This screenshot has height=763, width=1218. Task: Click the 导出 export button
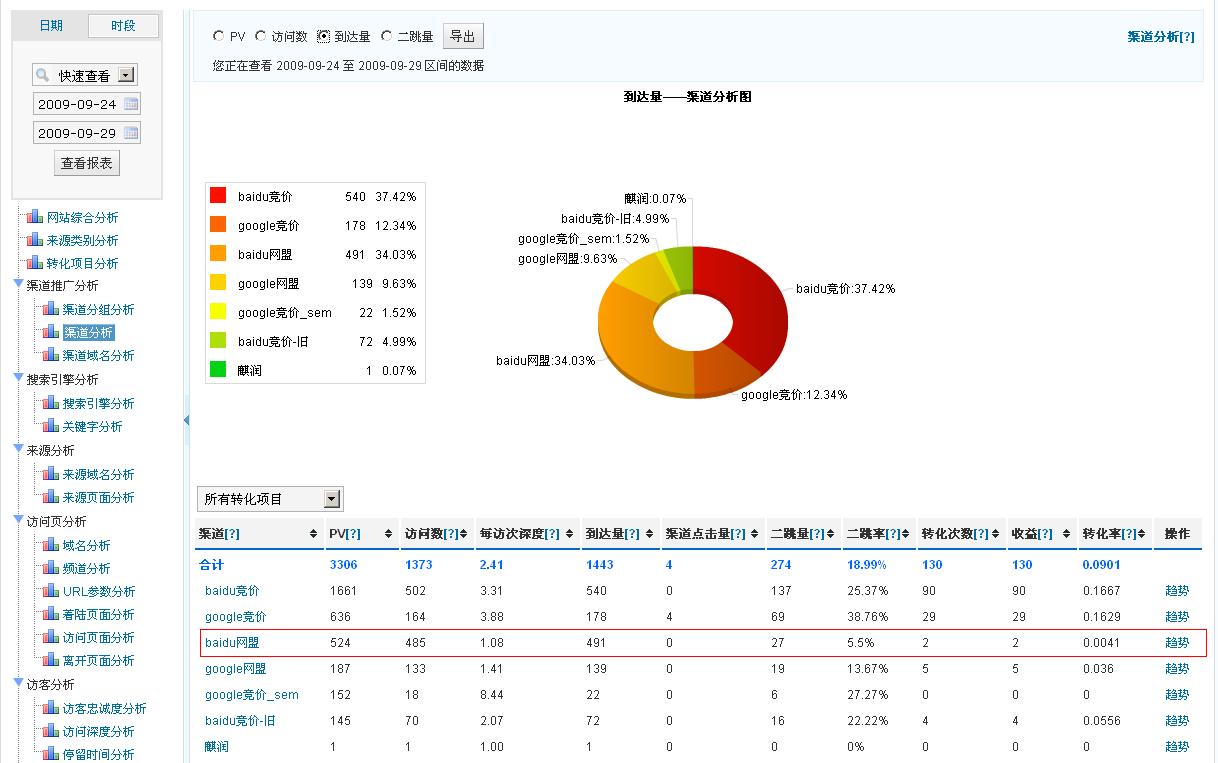tap(462, 37)
